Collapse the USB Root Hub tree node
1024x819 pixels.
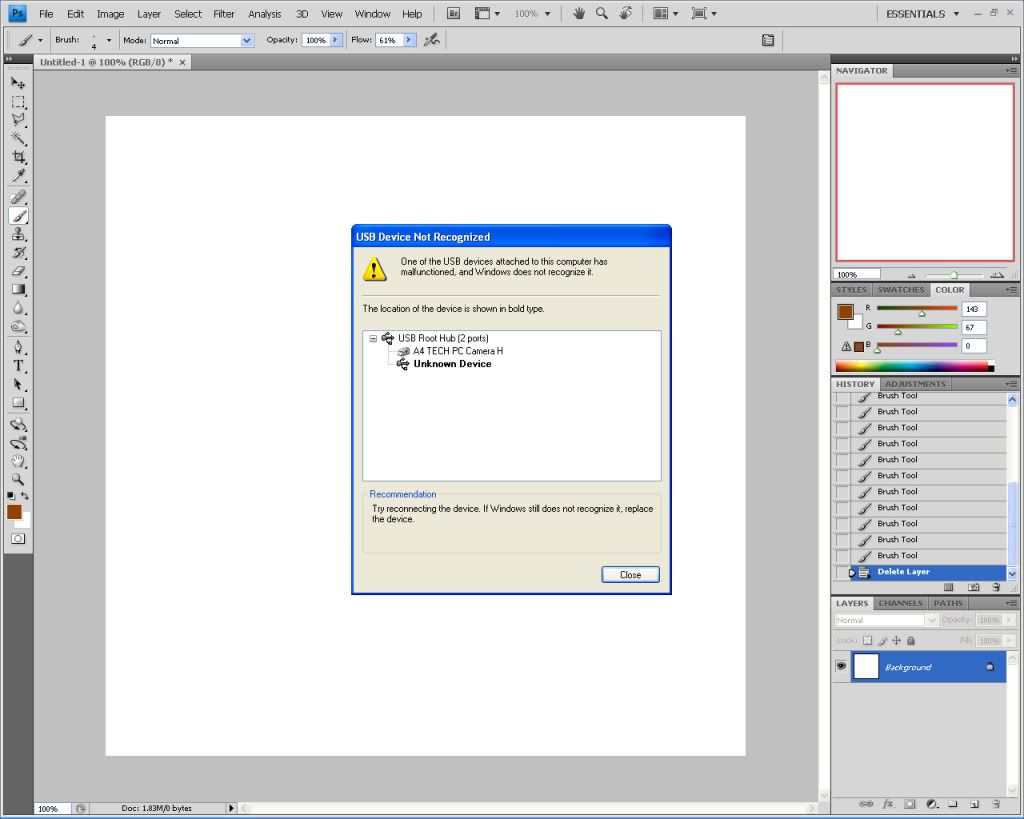(x=373, y=338)
